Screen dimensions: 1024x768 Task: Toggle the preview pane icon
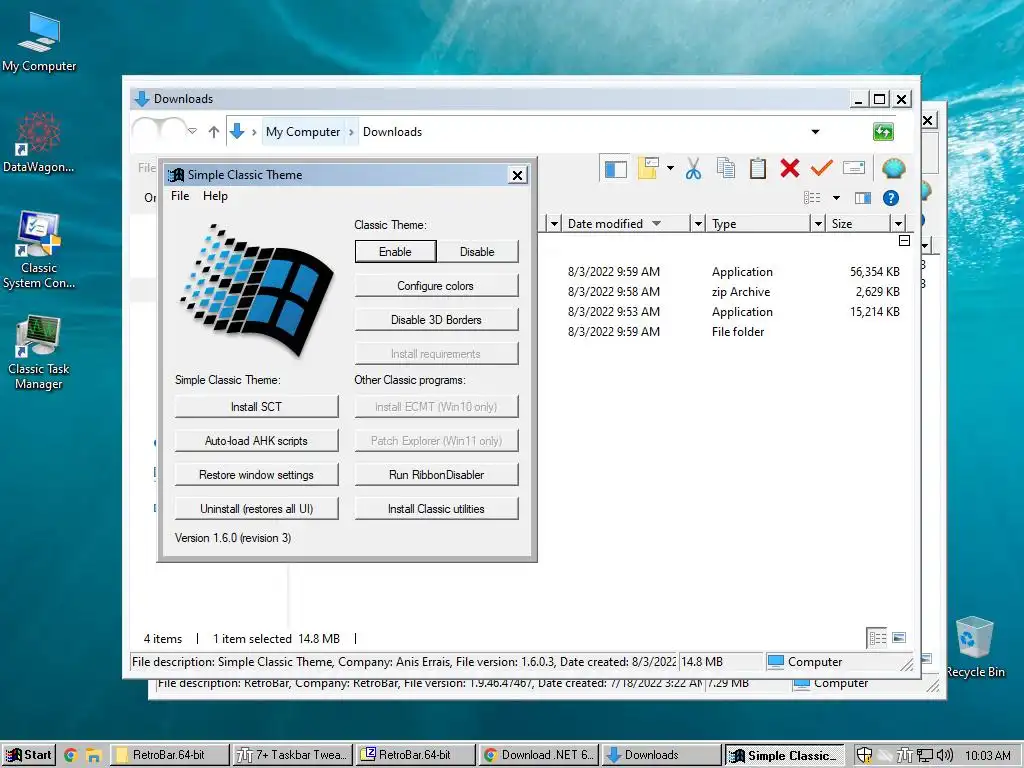tap(863, 198)
